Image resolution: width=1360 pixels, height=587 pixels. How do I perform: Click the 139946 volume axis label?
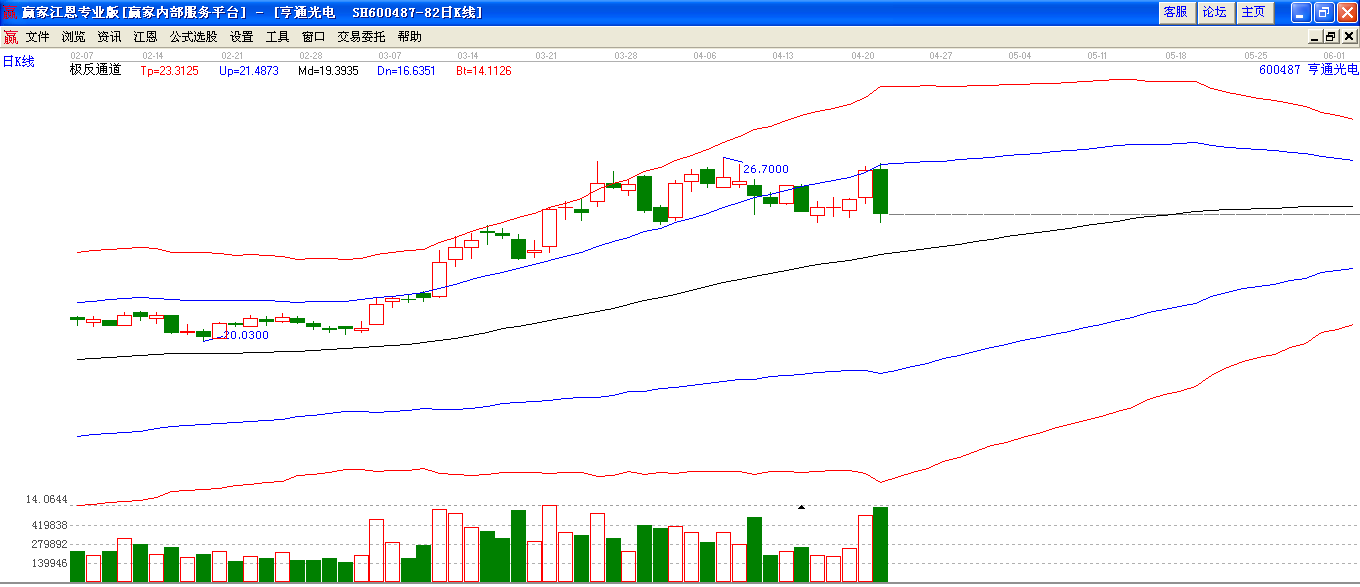click(x=48, y=564)
